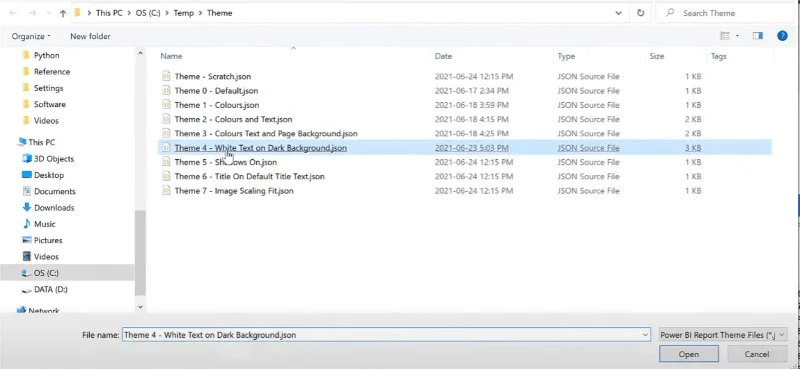Sort files by the Date column

coord(443,56)
